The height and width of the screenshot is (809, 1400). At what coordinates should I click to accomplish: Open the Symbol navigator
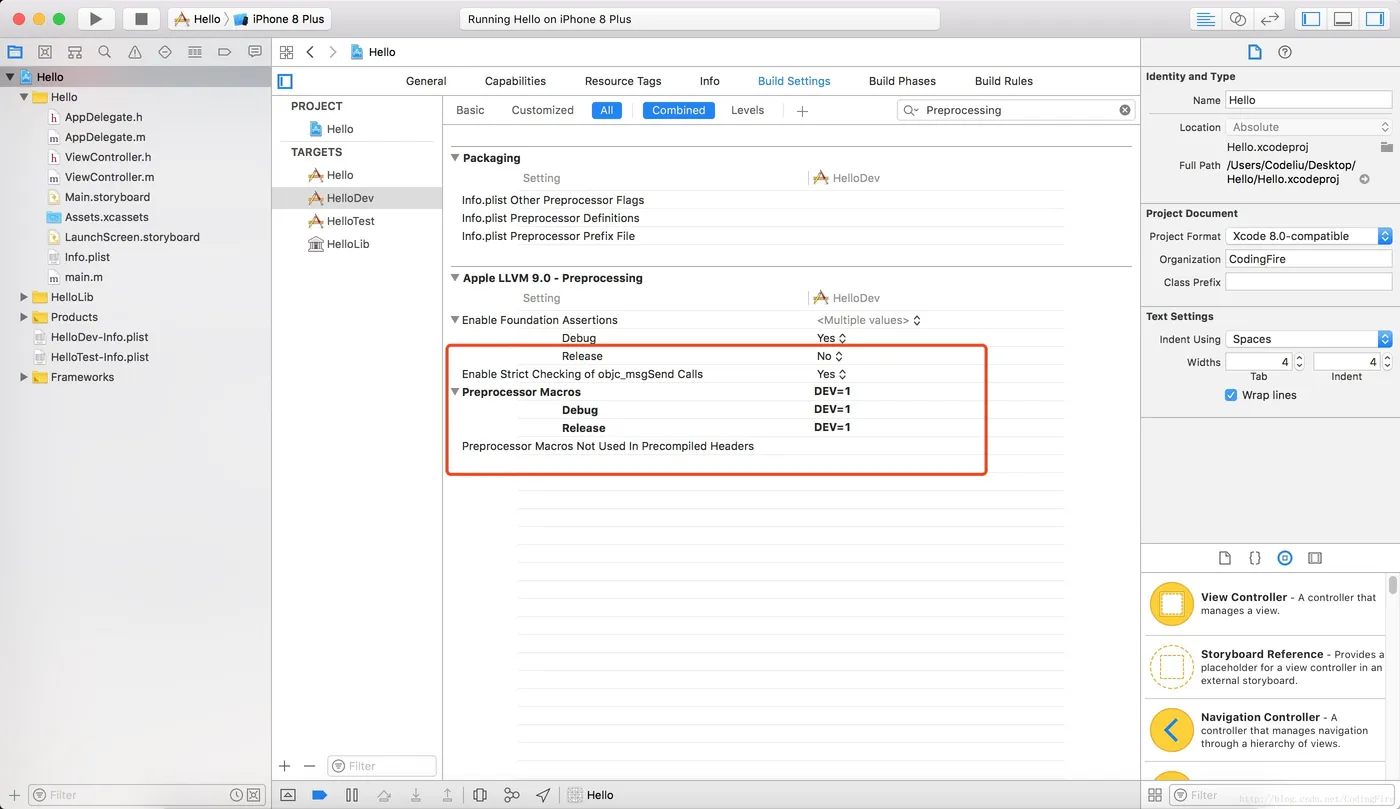[75, 52]
